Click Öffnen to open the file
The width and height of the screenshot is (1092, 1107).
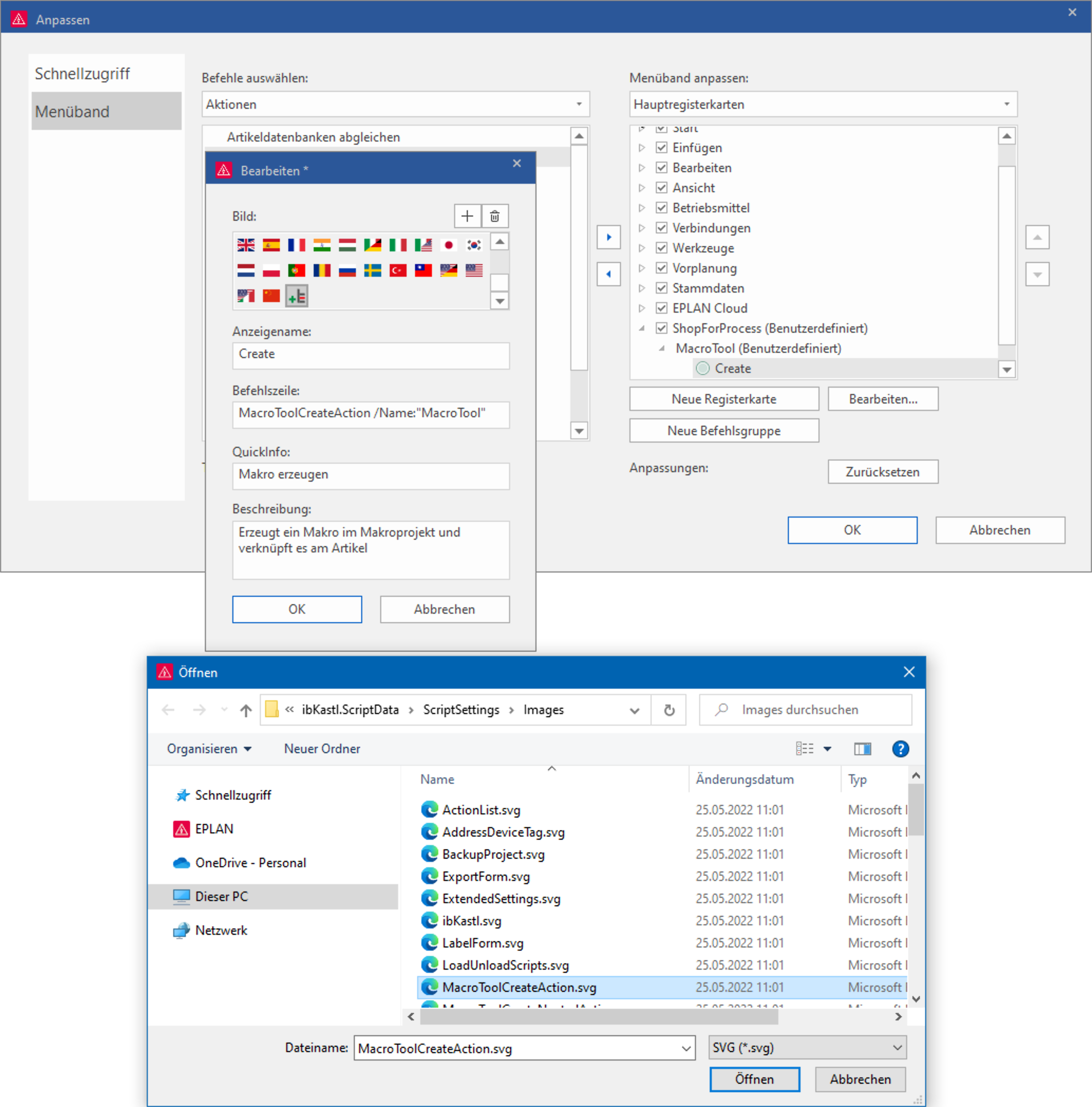pyautogui.click(x=754, y=1080)
